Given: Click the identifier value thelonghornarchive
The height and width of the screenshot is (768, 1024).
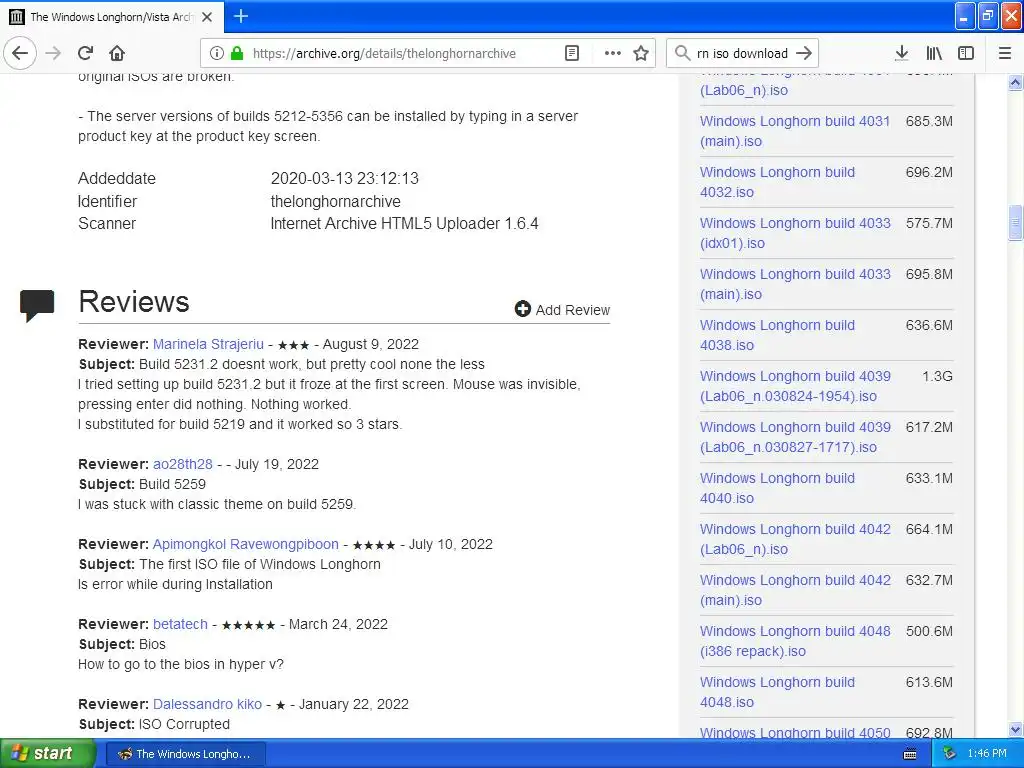Looking at the screenshot, I should [x=336, y=201].
